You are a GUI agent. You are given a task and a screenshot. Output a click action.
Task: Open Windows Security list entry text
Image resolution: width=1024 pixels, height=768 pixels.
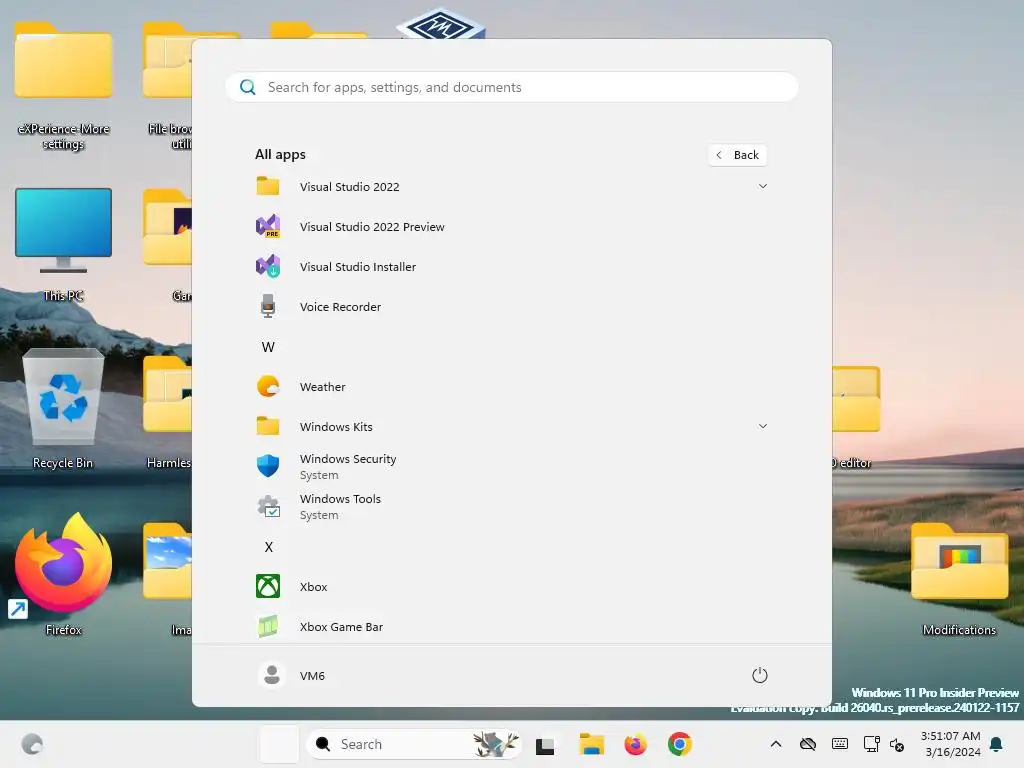pyautogui.click(x=348, y=458)
